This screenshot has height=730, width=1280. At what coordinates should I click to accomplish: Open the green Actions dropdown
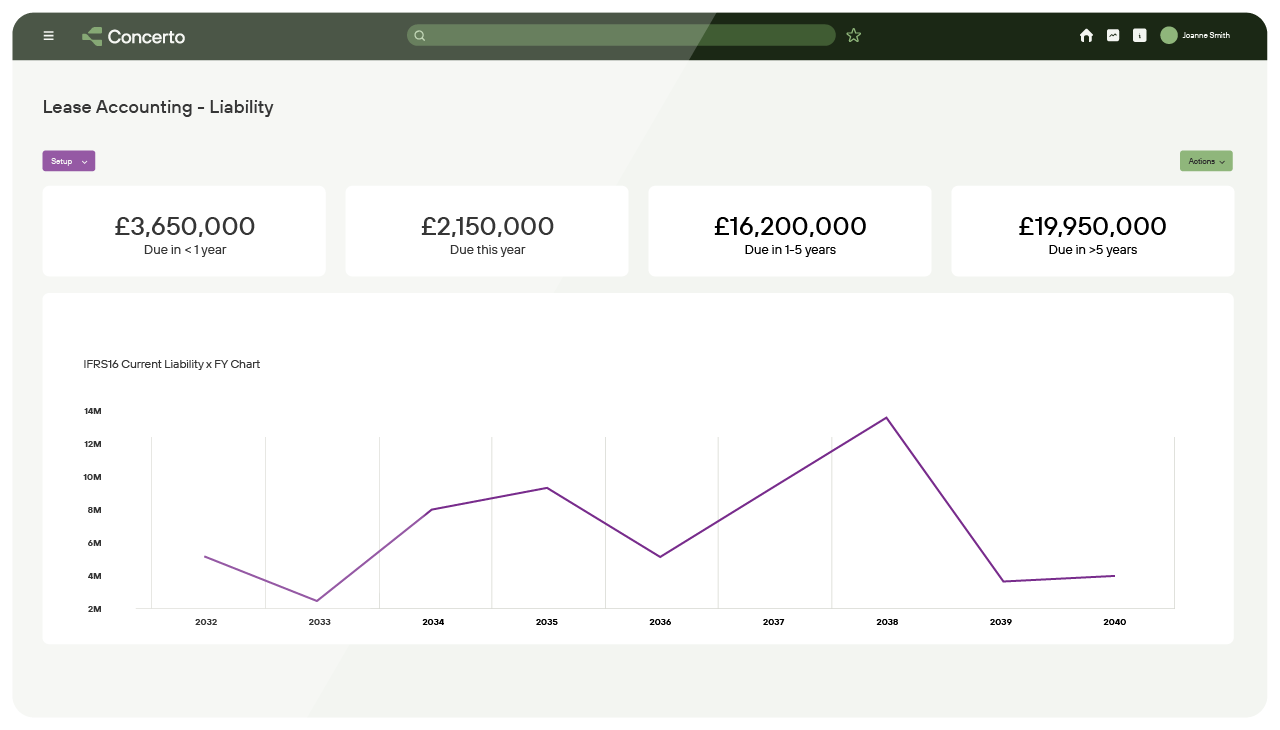tap(1206, 161)
